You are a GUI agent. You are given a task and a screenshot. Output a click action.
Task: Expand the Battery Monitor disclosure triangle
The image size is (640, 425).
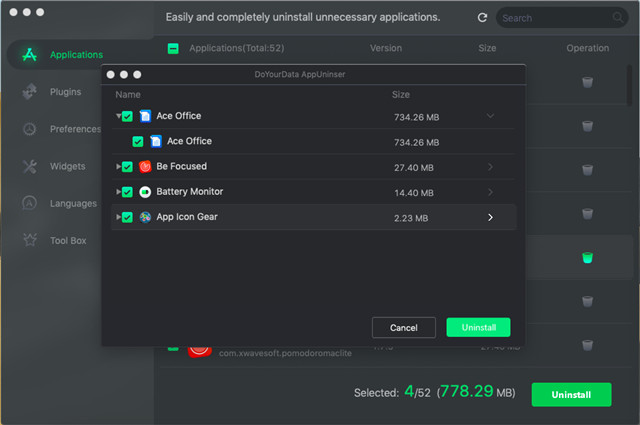click(x=118, y=191)
